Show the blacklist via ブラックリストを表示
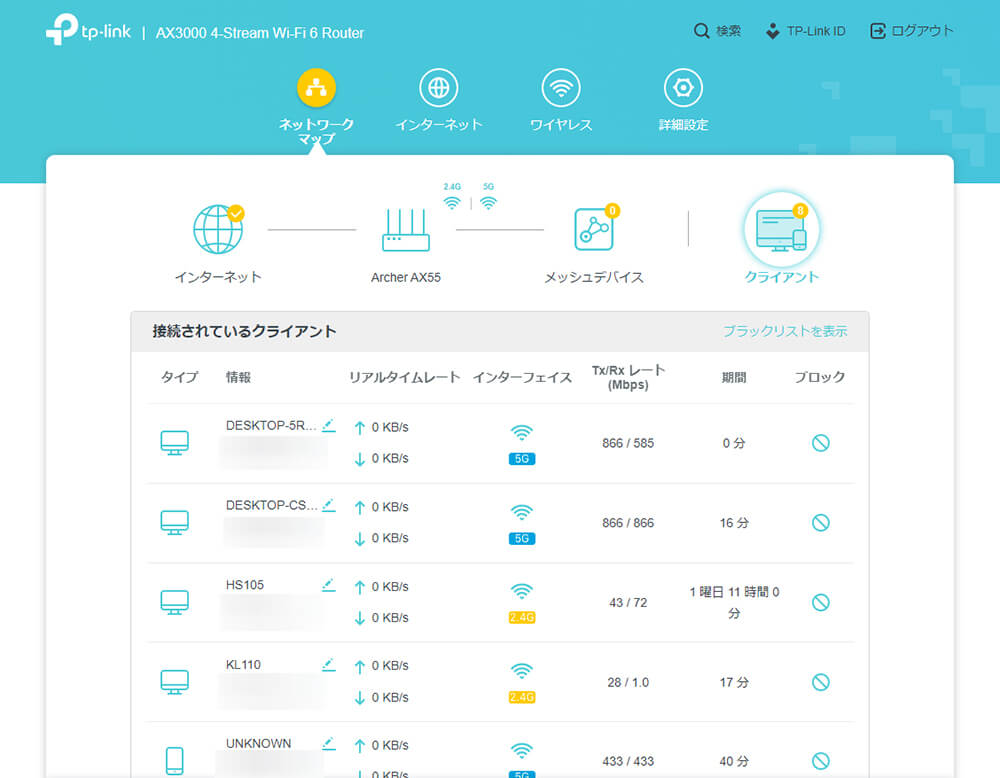 (x=785, y=331)
